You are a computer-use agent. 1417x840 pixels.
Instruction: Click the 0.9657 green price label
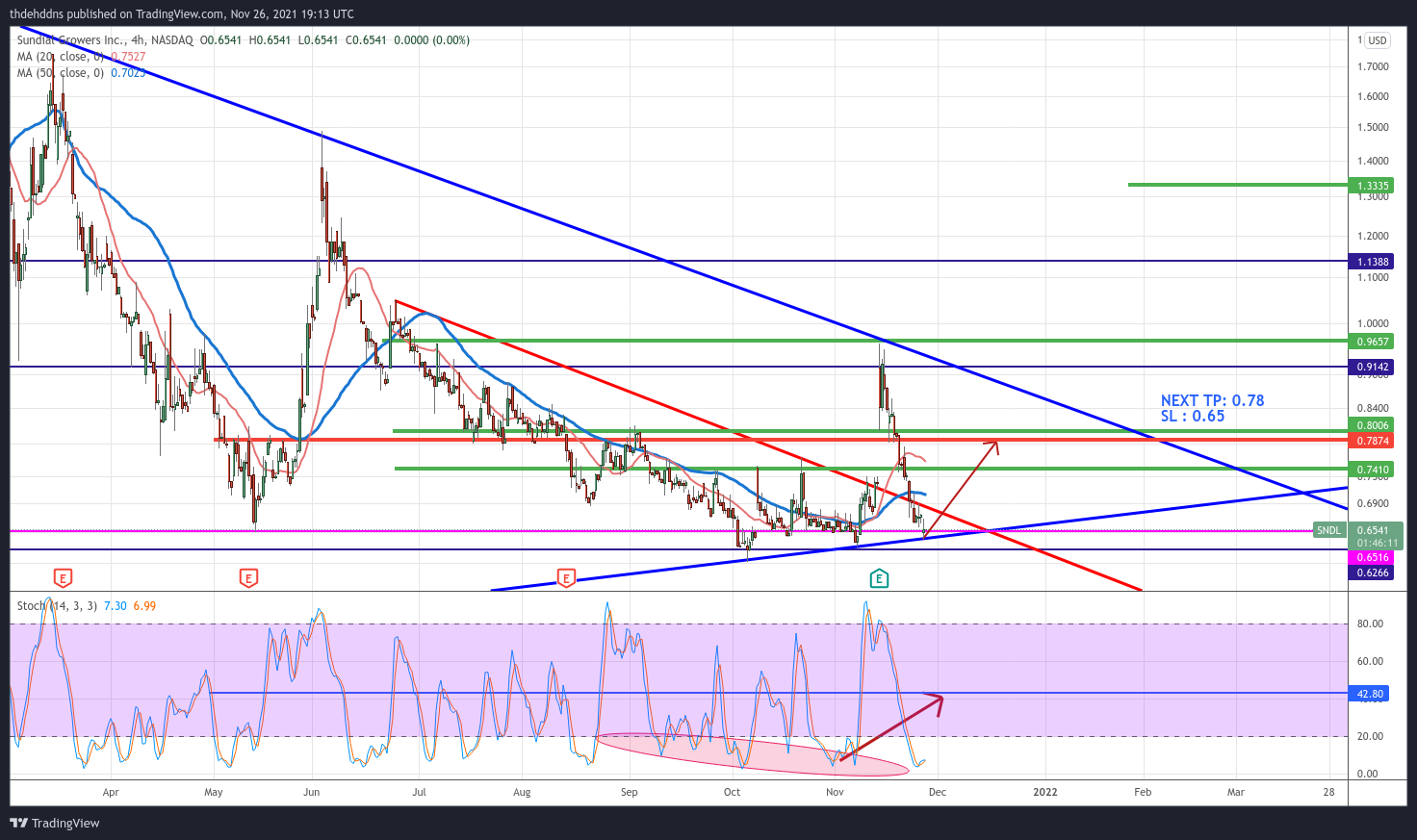[x=1373, y=342]
